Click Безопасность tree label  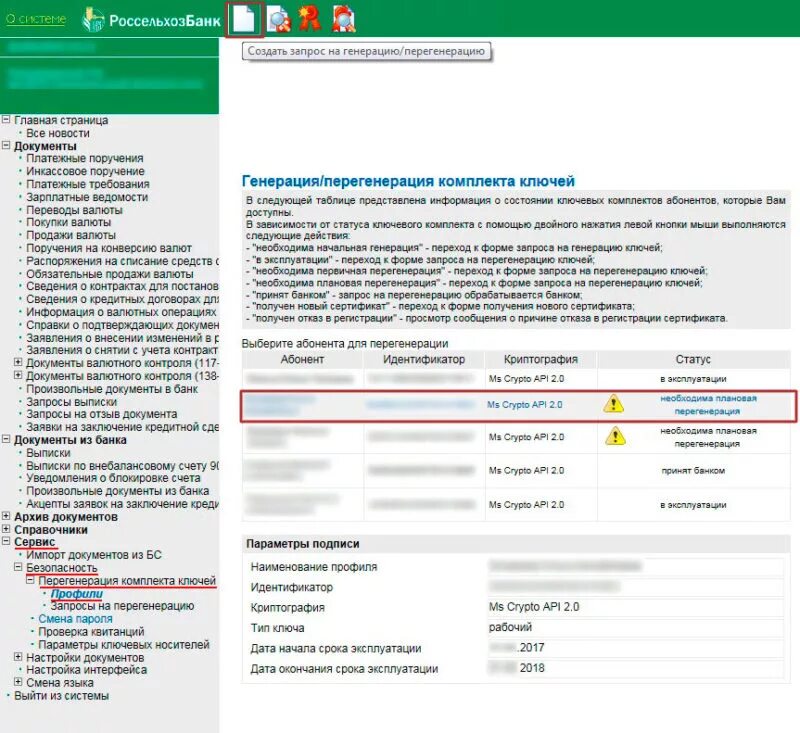point(61,568)
